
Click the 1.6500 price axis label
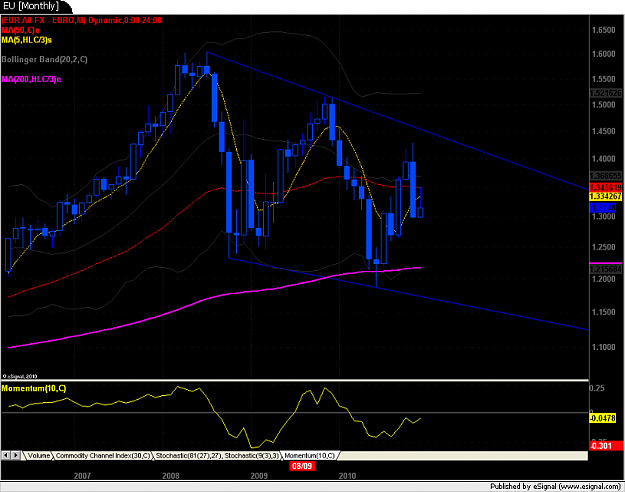(603, 30)
